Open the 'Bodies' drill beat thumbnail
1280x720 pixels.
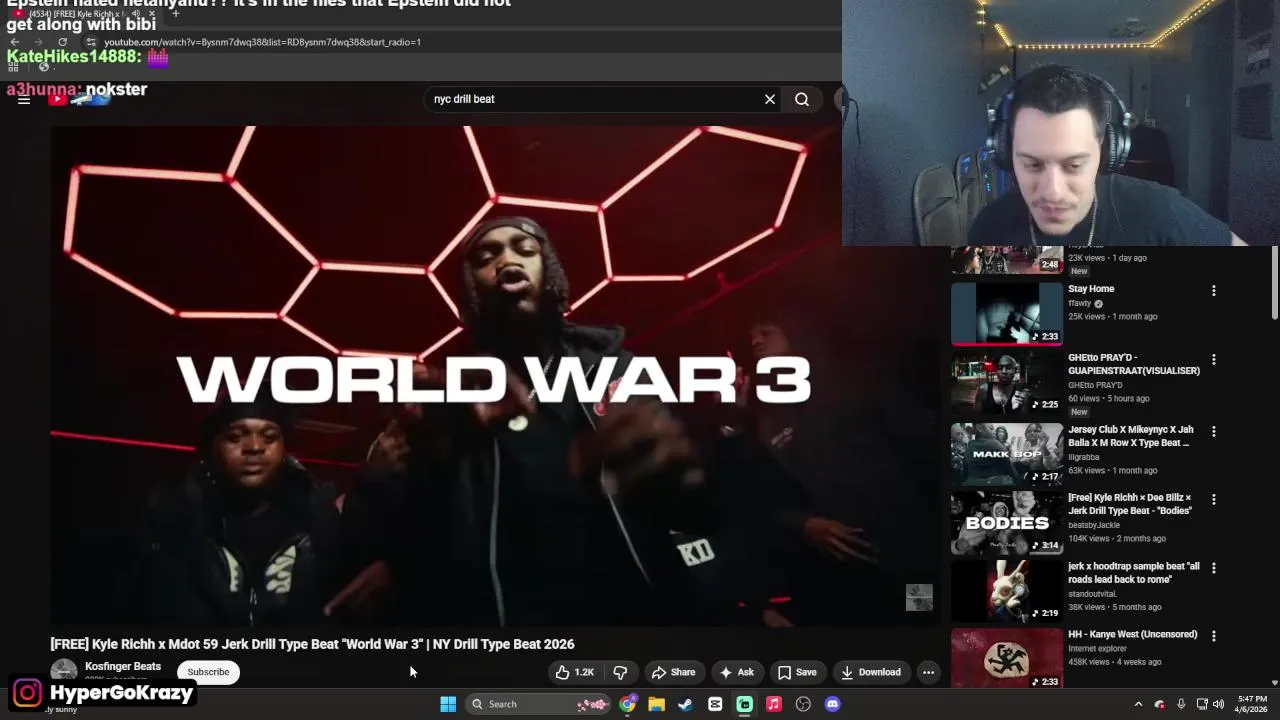1007,522
